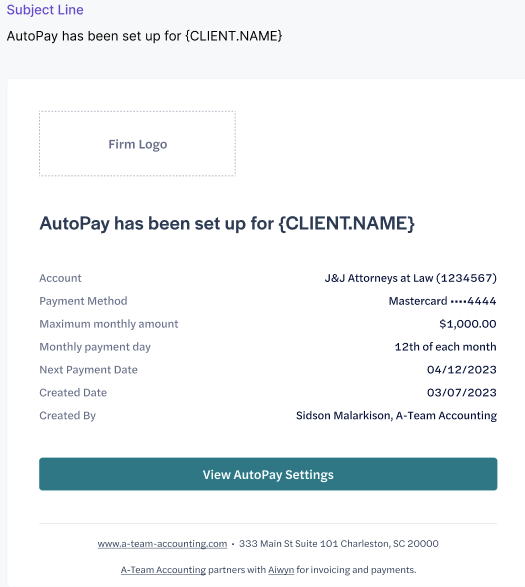
Task: Select the Firm Logo placeholder box
Action: click(x=137, y=144)
